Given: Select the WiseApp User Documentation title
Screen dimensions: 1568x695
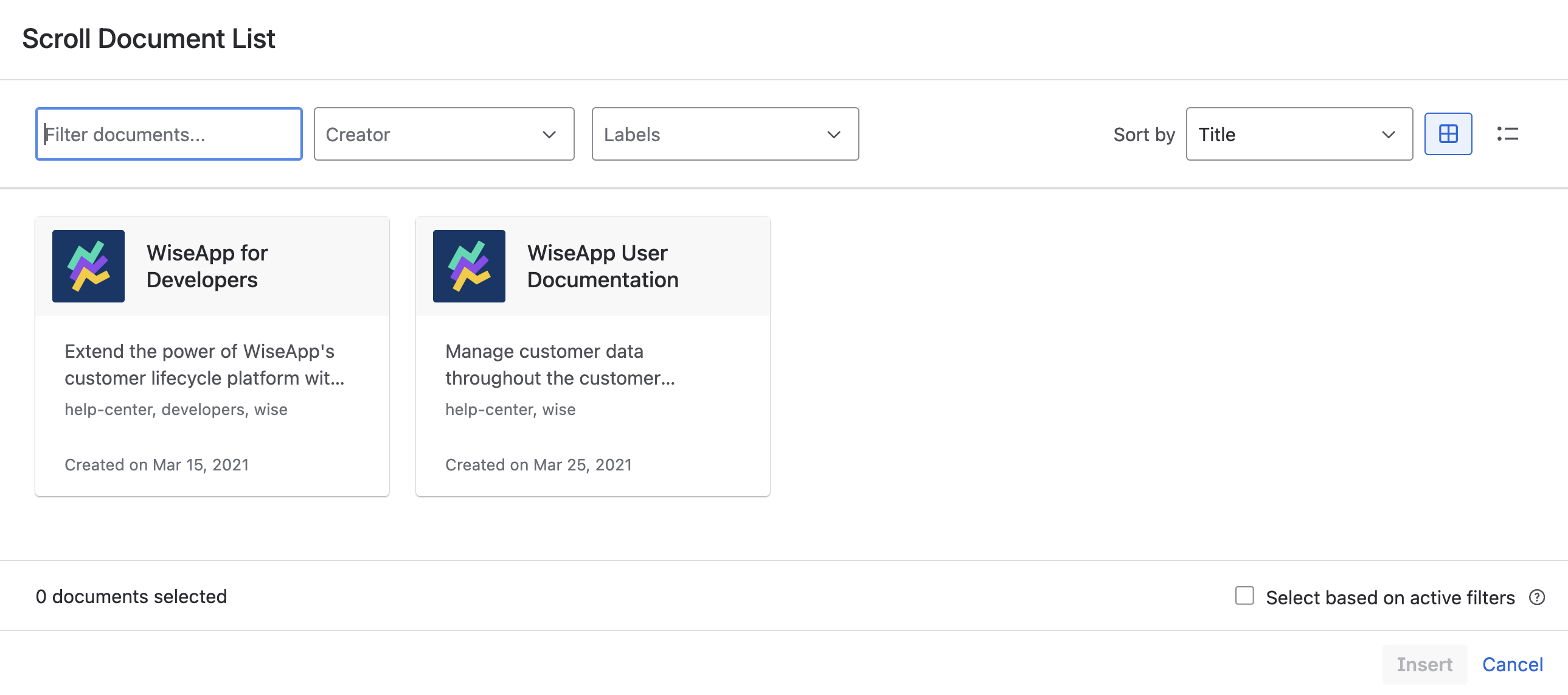Looking at the screenshot, I should click(602, 266).
